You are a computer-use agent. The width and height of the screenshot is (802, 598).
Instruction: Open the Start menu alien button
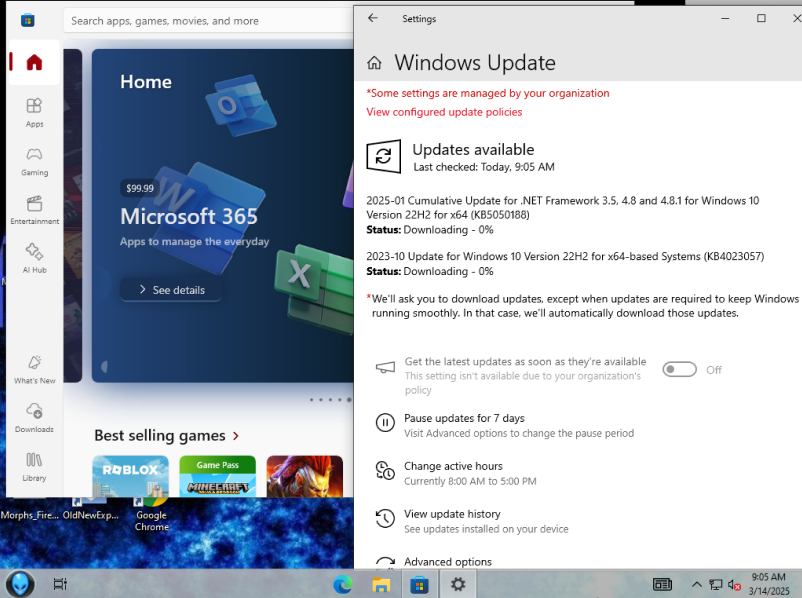20,584
